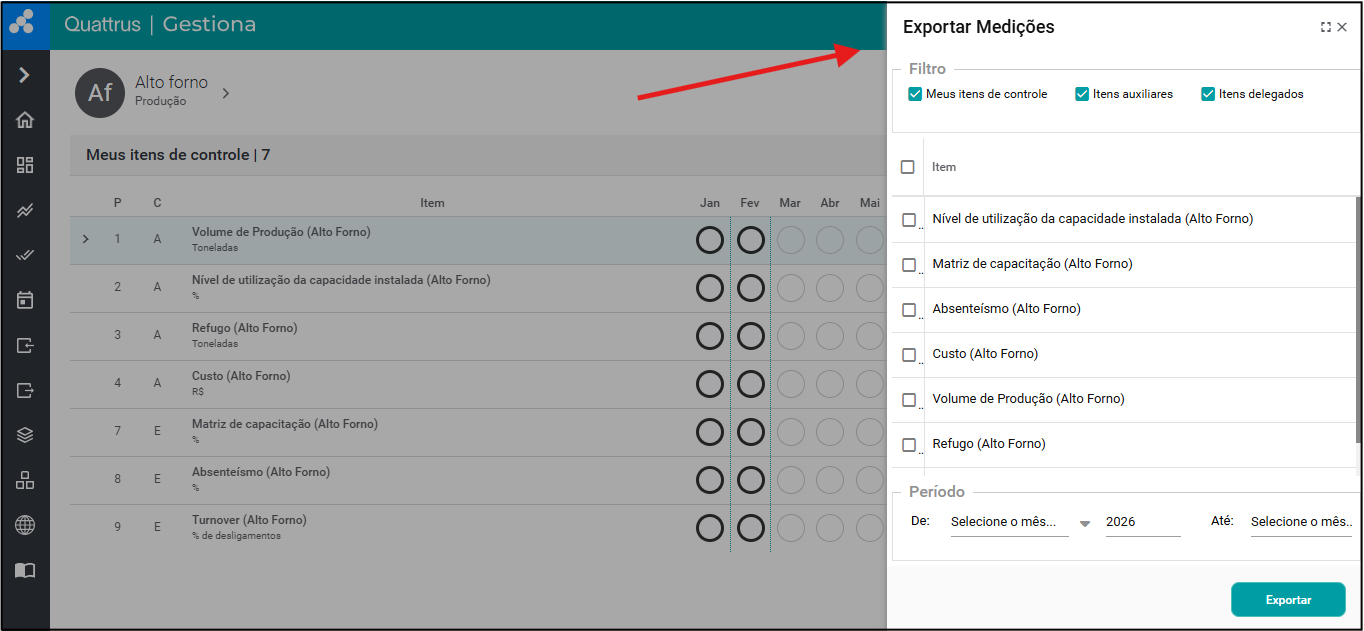Click the open book sidebar icon
Viewport: 1364px width, 631px height.
(25, 570)
